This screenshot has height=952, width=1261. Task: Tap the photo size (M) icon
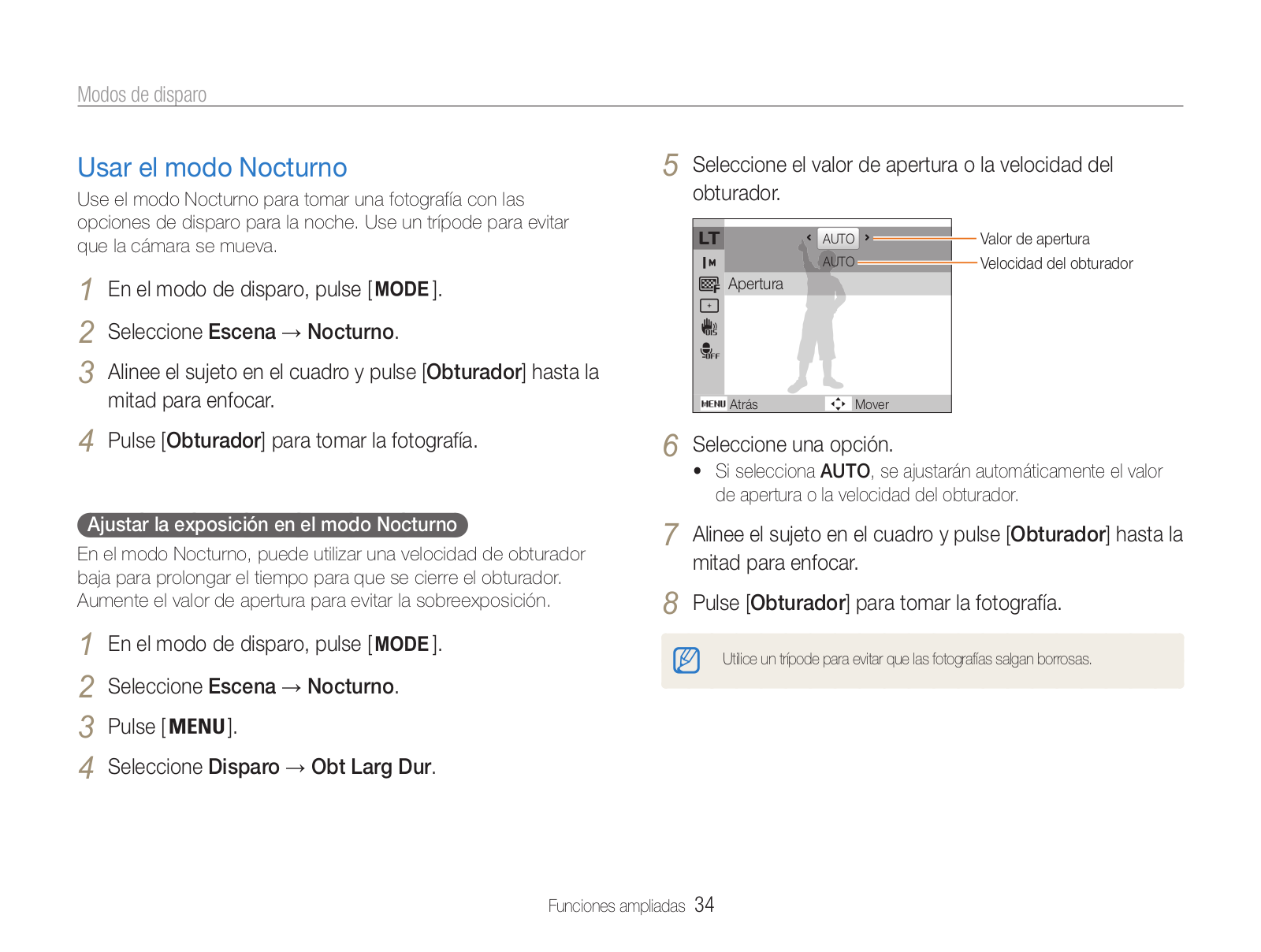709,262
